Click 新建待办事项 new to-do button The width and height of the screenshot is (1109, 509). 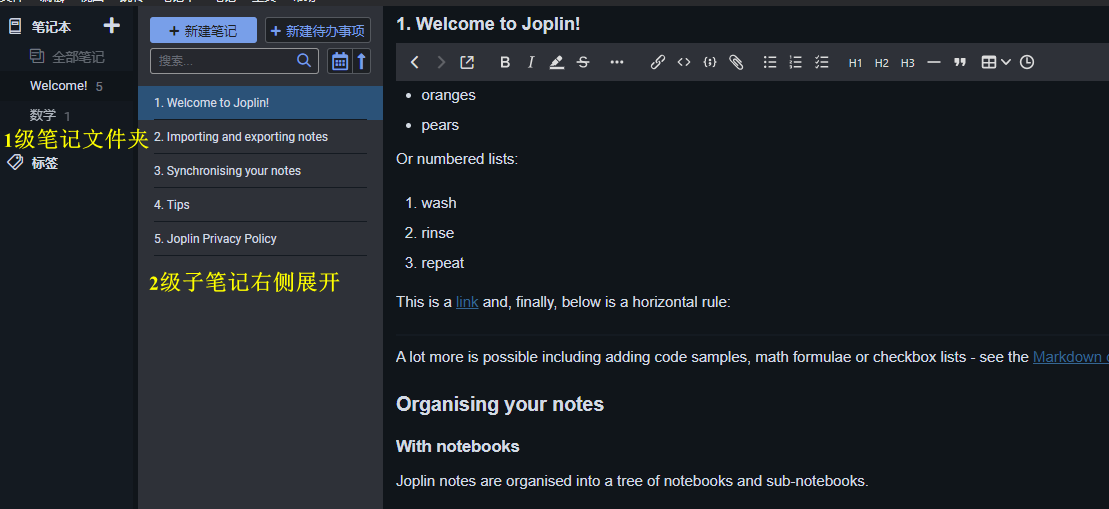click(318, 30)
